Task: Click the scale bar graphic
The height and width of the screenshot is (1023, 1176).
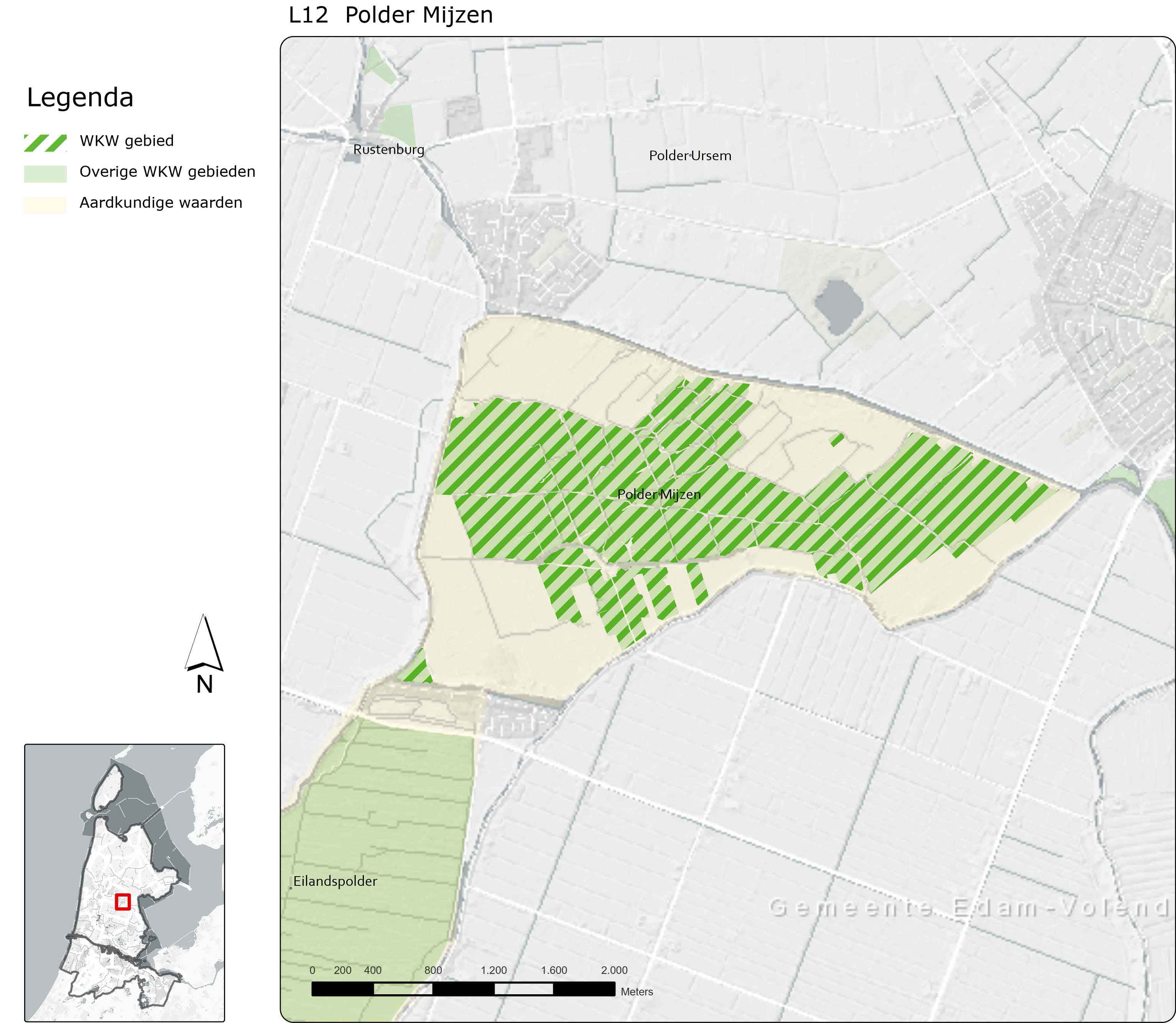Action: click(463, 989)
